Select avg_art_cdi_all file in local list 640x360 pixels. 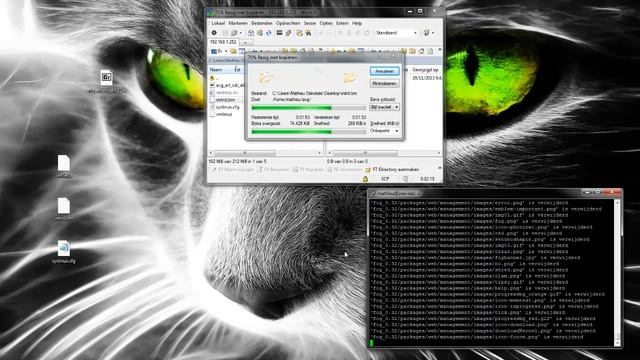tap(227, 85)
